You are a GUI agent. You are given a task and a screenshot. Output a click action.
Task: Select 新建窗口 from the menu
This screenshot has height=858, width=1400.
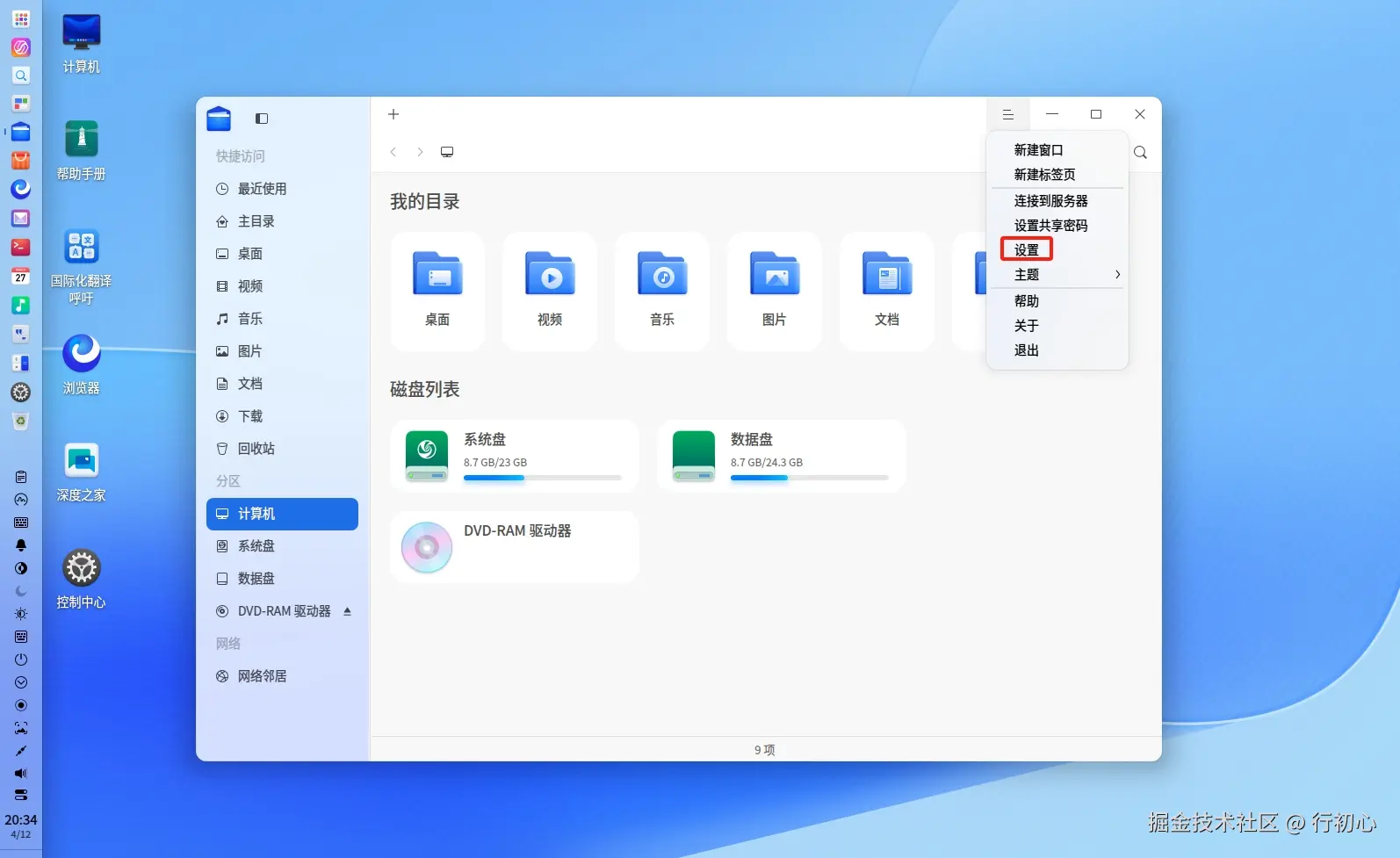[1057, 150]
